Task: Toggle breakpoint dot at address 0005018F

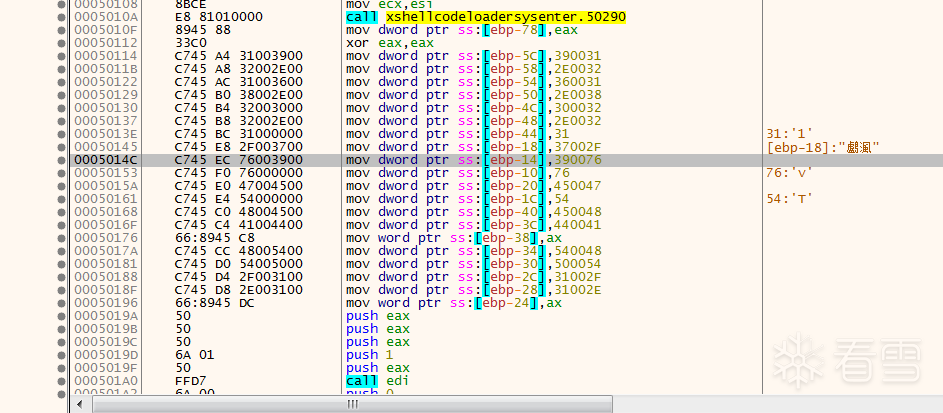Action: (61, 290)
